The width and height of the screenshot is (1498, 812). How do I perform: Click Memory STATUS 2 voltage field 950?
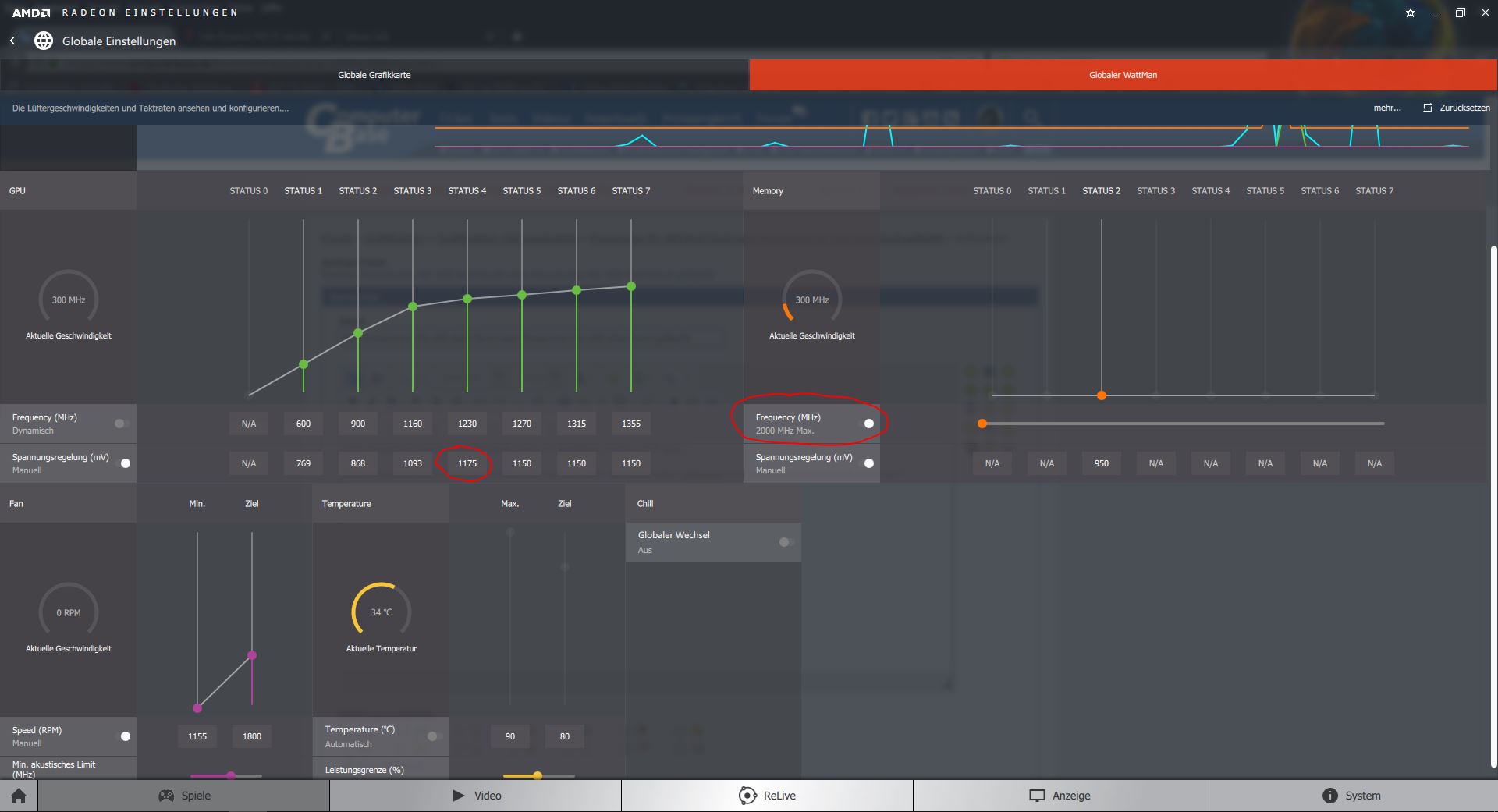1102,463
